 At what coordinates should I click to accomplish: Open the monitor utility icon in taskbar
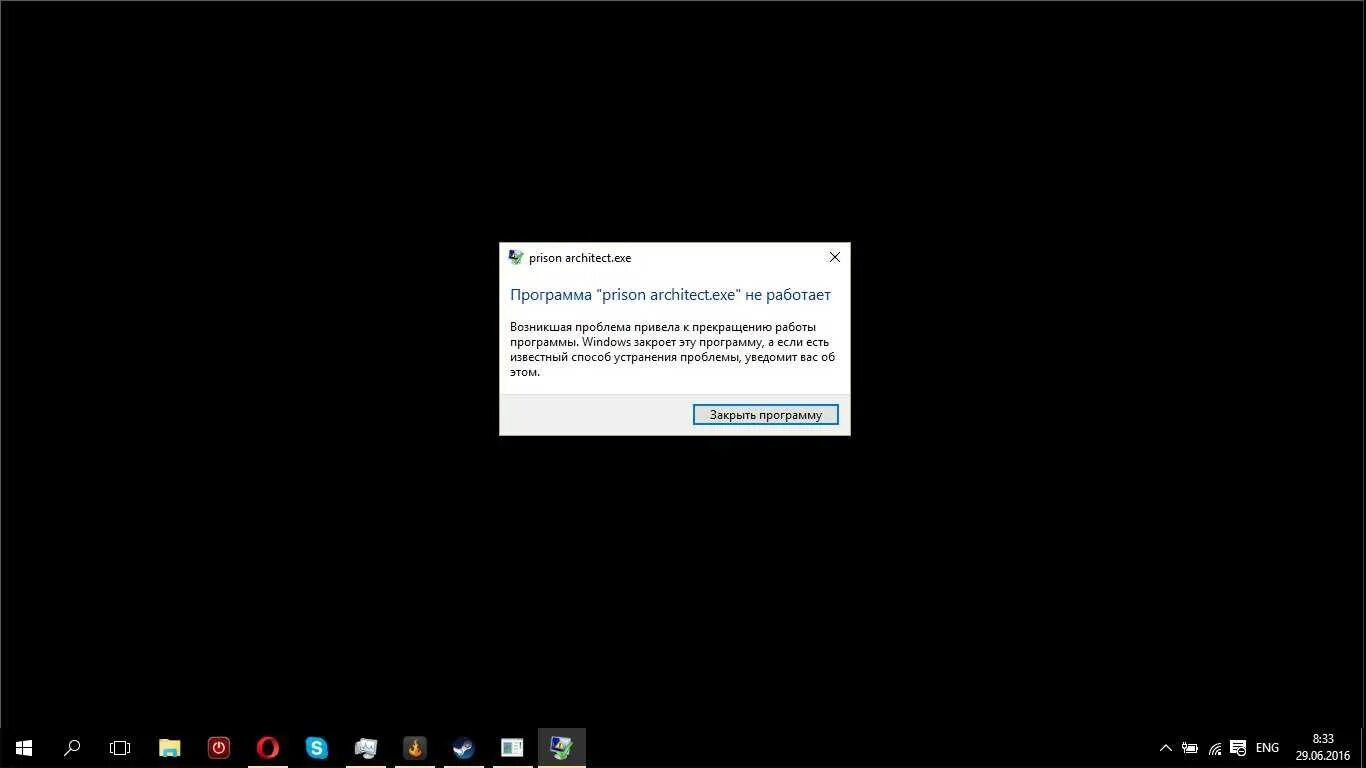(365, 748)
